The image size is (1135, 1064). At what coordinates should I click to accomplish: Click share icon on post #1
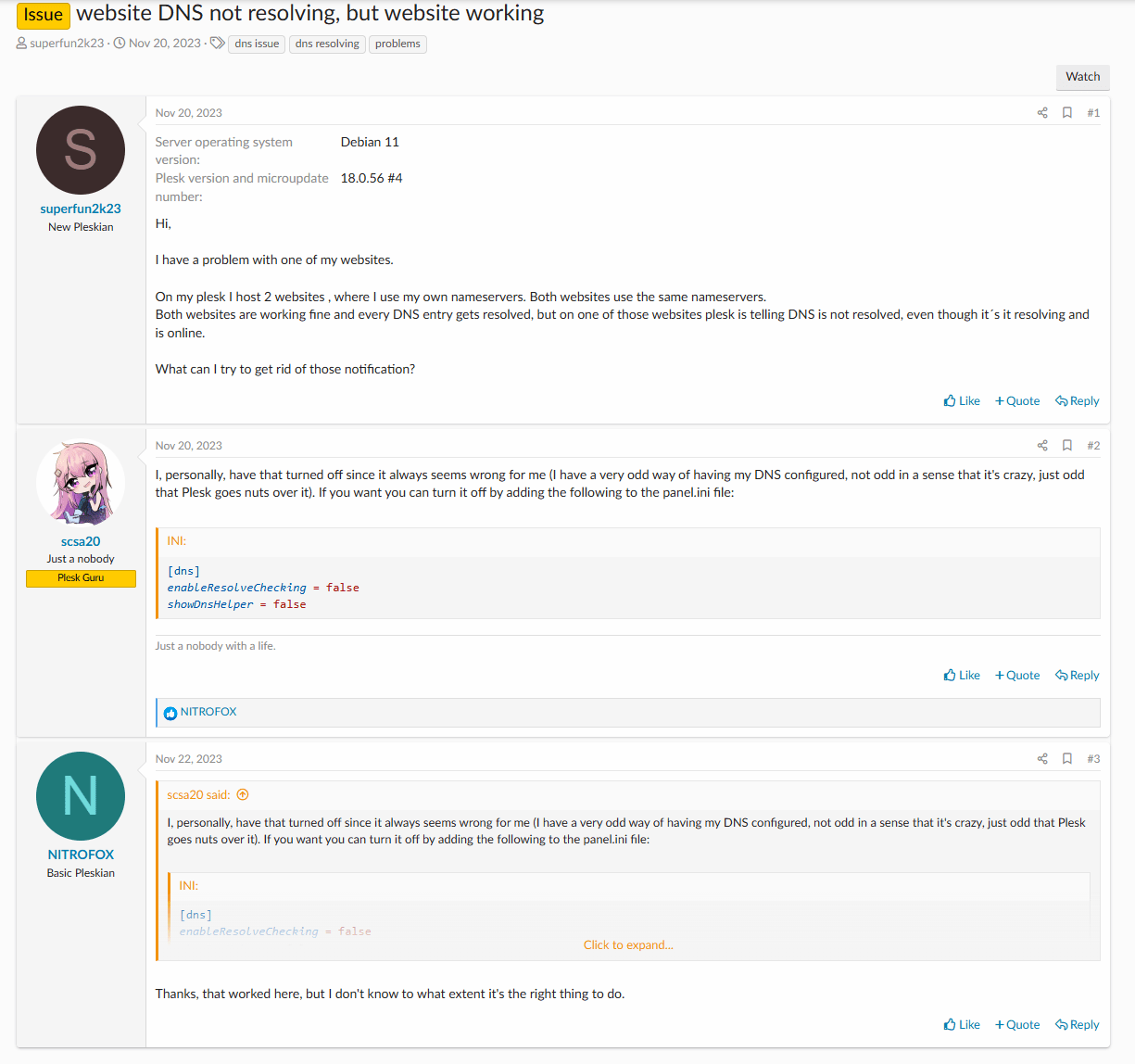[1042, 113]
